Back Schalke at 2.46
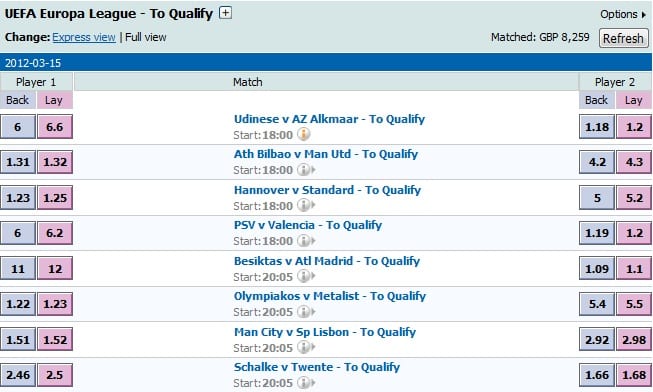This screenshot has height=392, width=653. click(18, 375)
